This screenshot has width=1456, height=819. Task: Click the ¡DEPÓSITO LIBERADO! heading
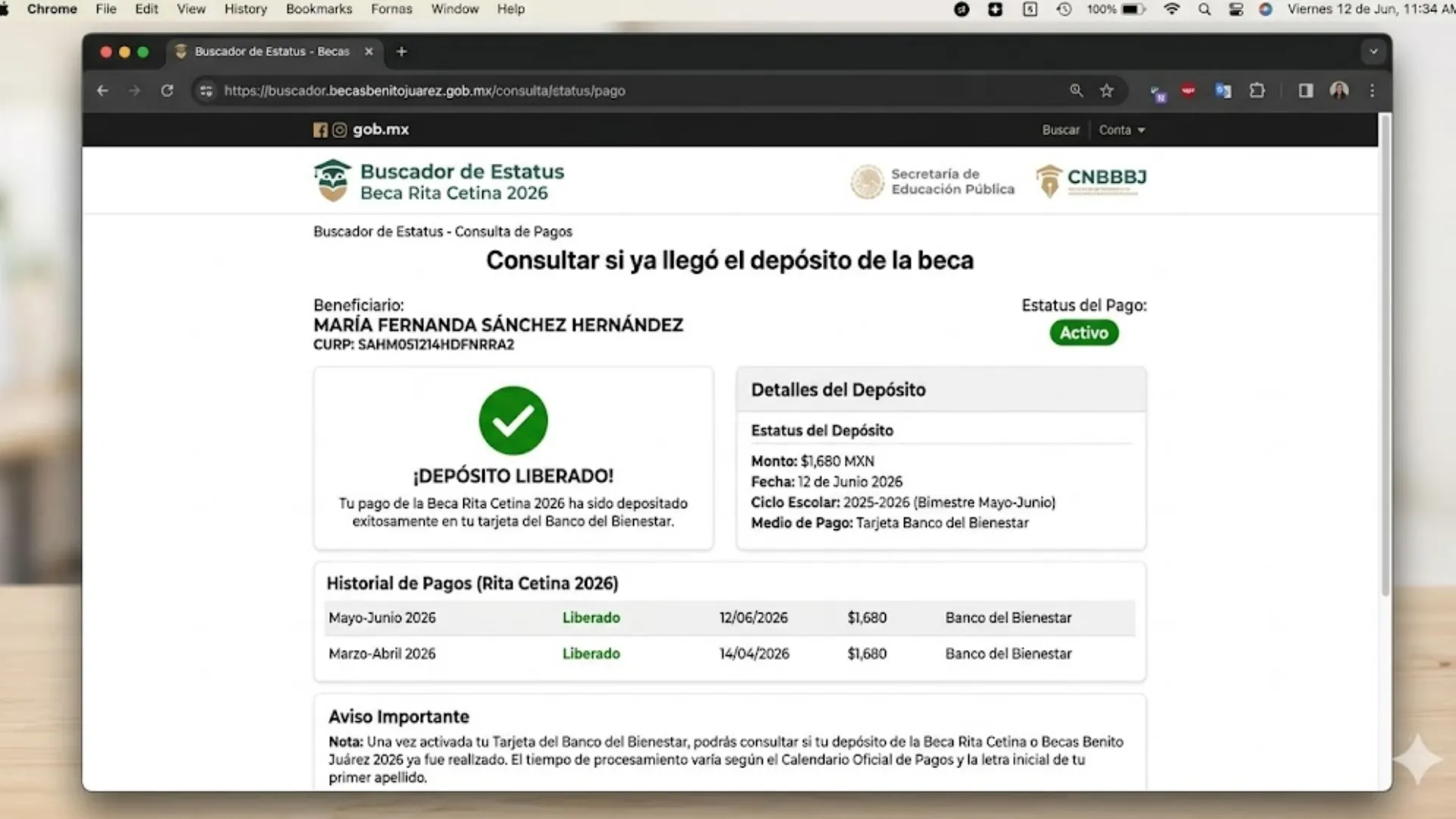click(x=513, y=476)
